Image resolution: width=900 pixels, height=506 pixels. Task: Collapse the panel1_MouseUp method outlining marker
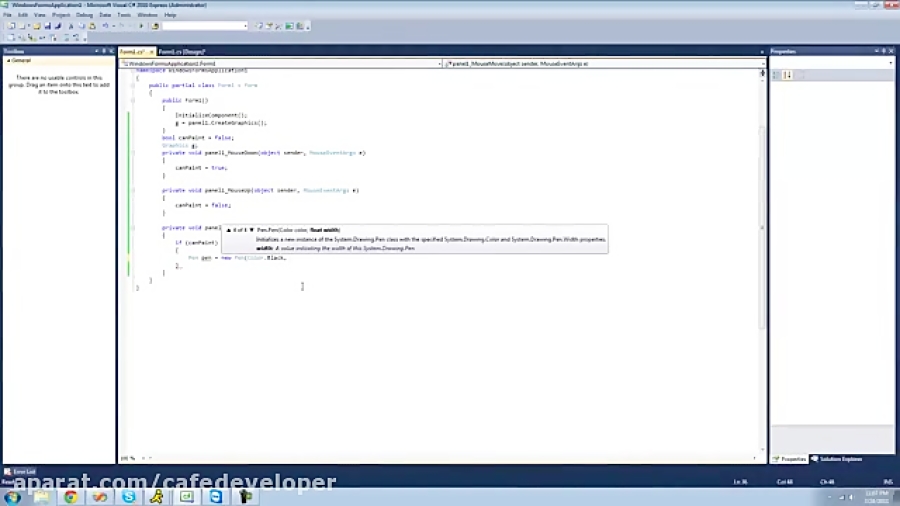click(133, 190)
